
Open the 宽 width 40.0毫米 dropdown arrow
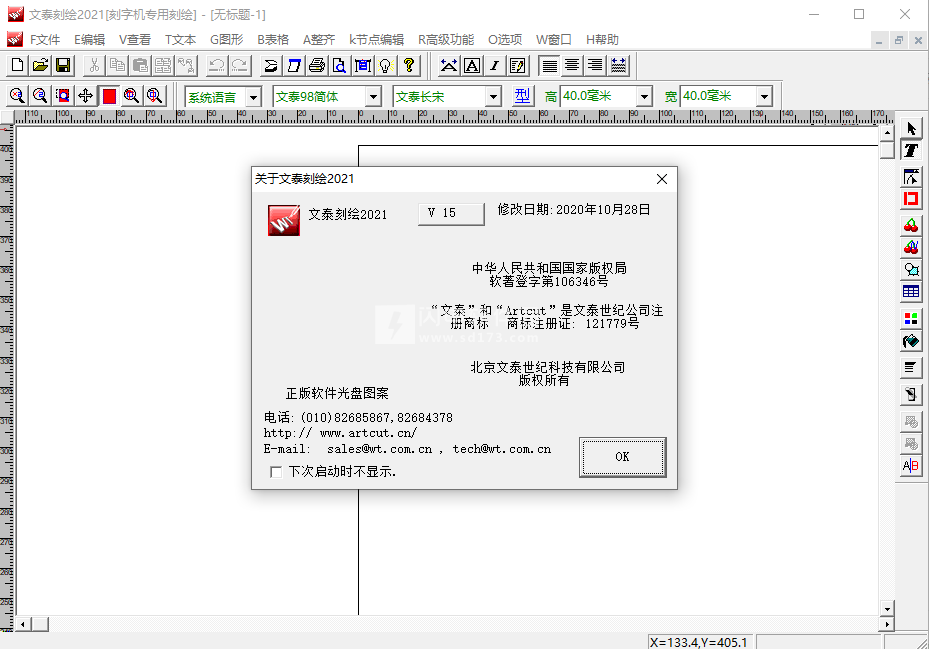pos(764,97)
